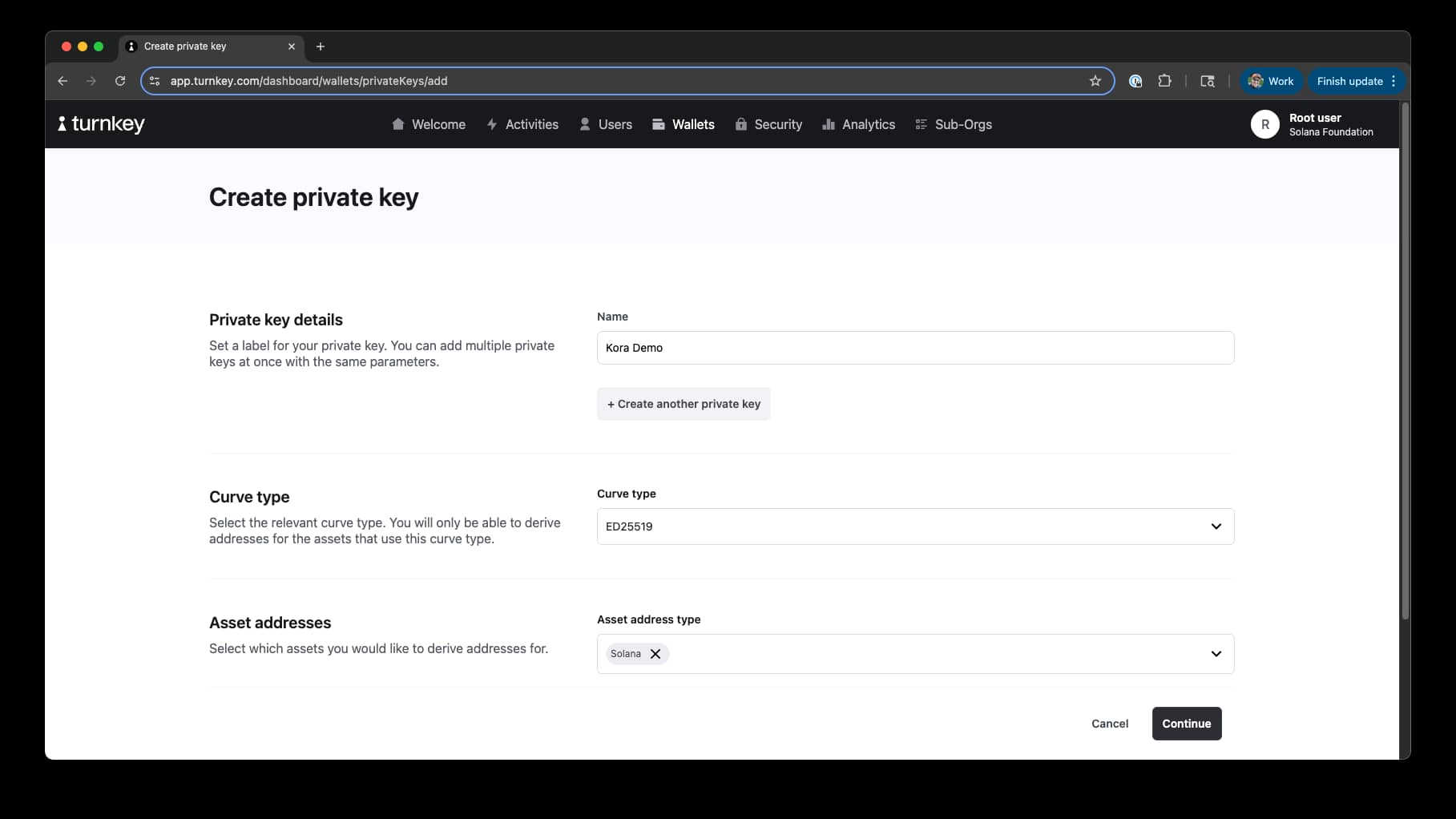The image size is (1456, 819).
Task: Go to the Activities tab
Action: pyautogui.click(x=522, y=124)
